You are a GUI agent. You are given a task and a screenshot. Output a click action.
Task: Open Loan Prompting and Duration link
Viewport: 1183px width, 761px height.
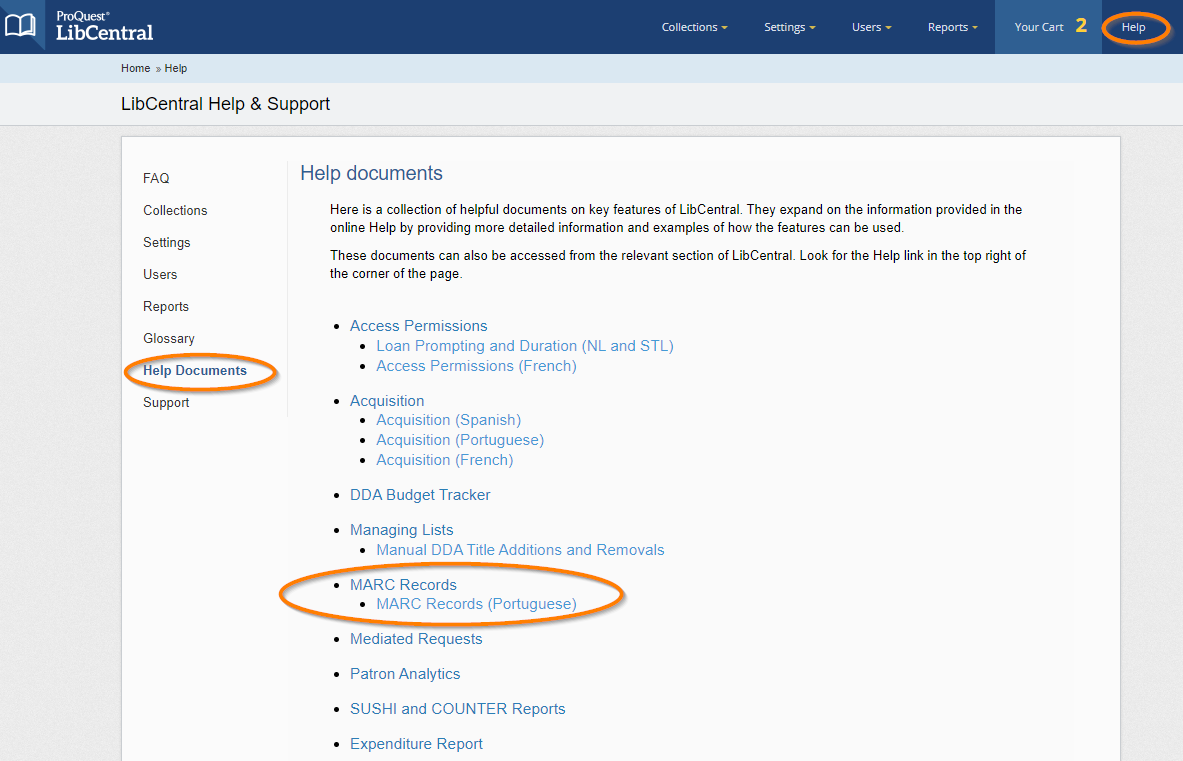tap(524, 346)
